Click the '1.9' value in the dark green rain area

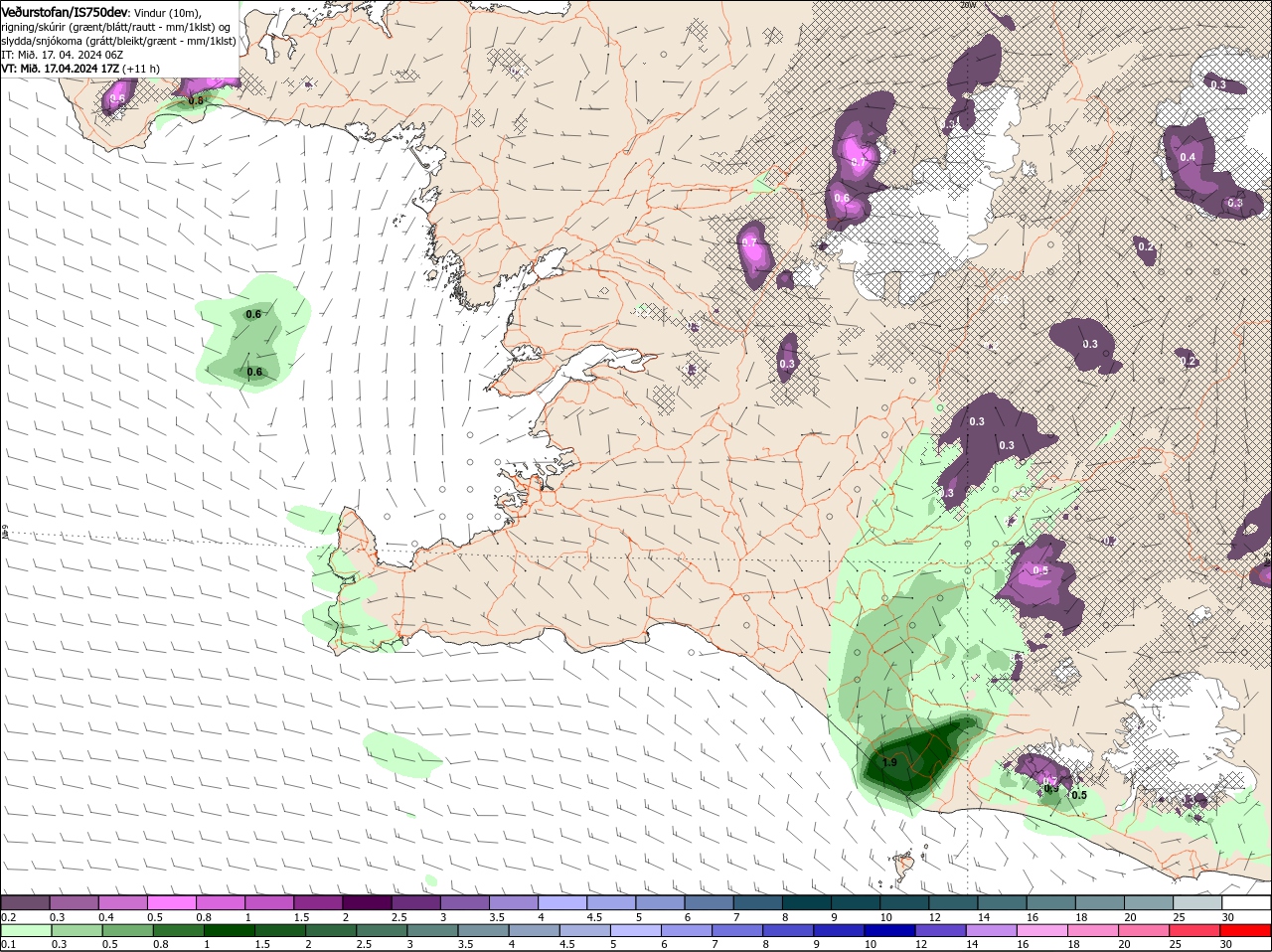click(x=889, y=762)
